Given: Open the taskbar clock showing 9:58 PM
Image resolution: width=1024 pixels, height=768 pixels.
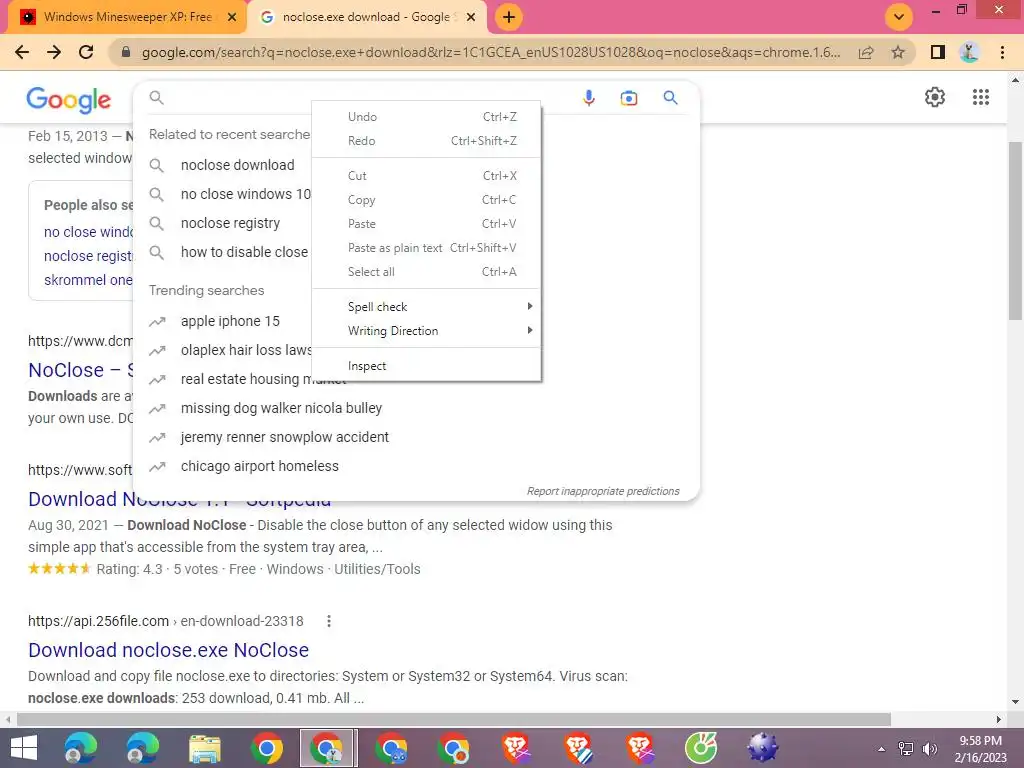Looking at the screenshot, I should click(980, 749).
